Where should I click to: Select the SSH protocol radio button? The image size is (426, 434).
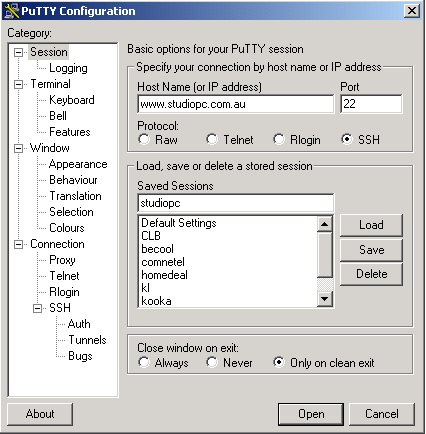coord(347,139)
